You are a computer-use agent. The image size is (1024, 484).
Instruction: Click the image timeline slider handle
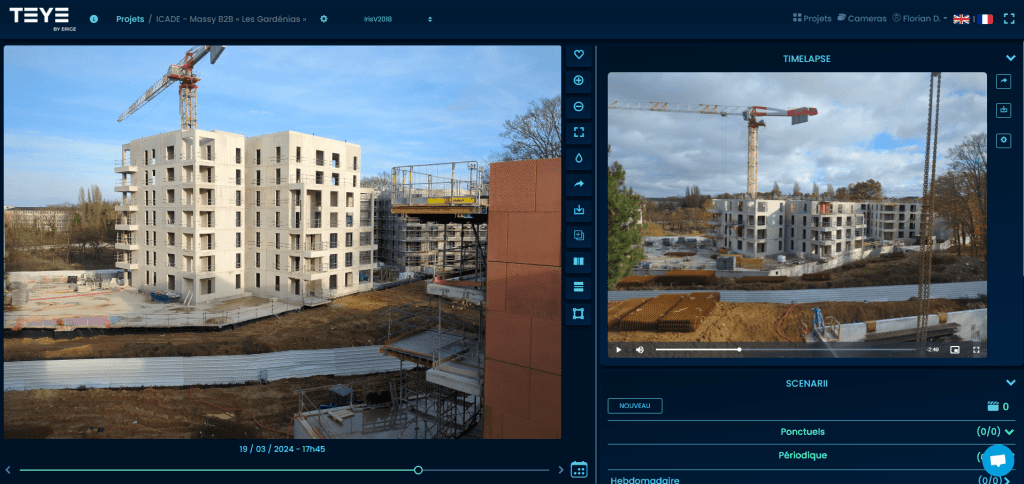click(x=418, y=470)
